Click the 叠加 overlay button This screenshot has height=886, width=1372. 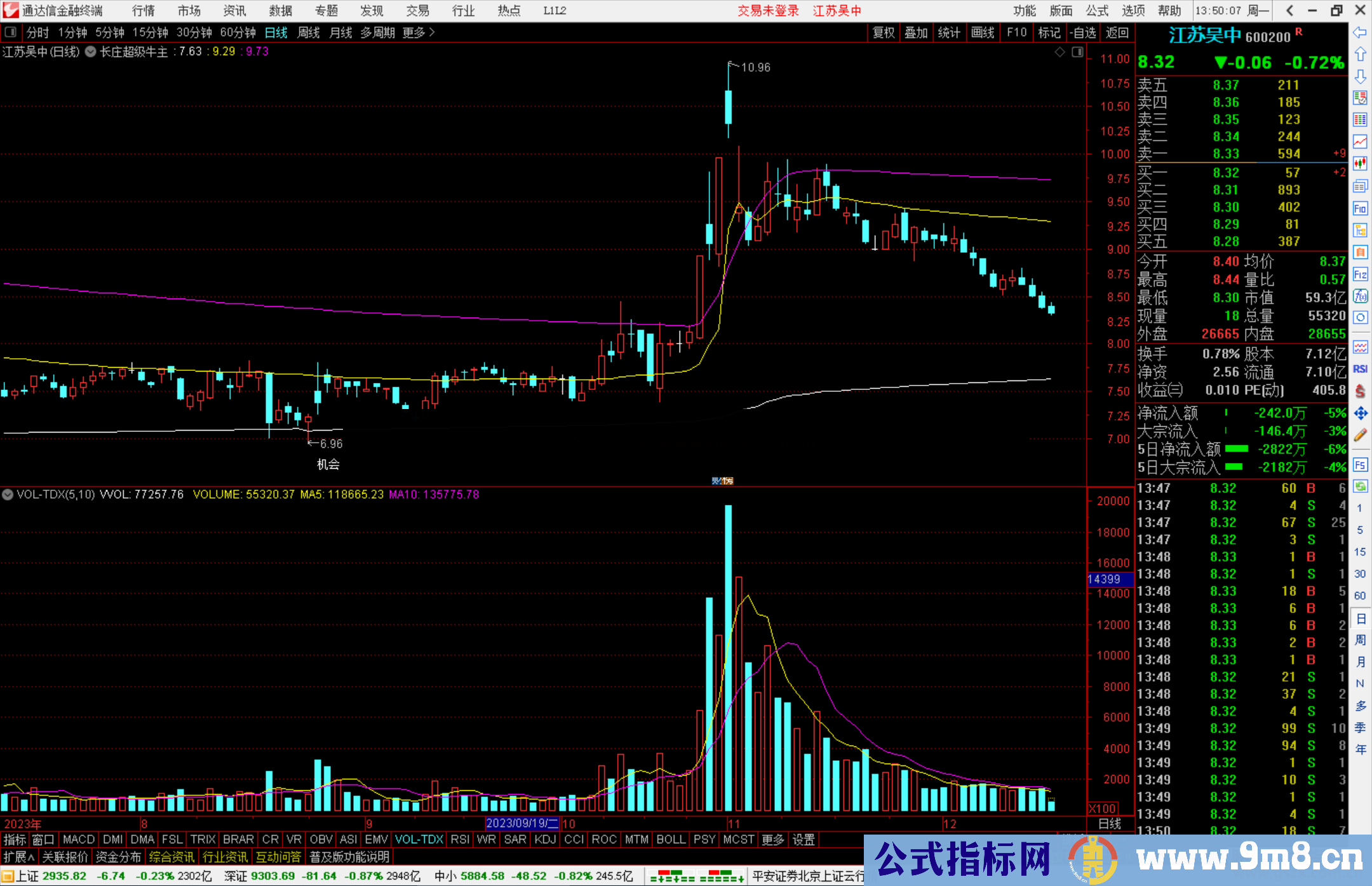(917, 32)
